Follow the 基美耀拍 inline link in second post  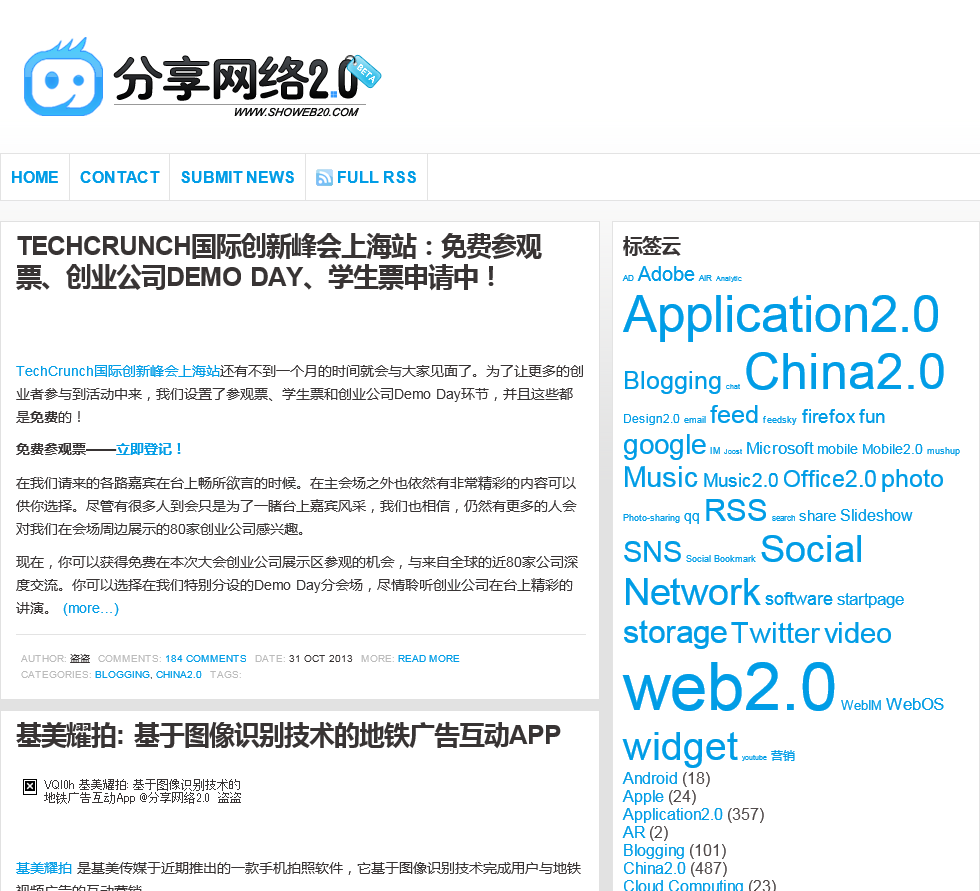[44, 868]
